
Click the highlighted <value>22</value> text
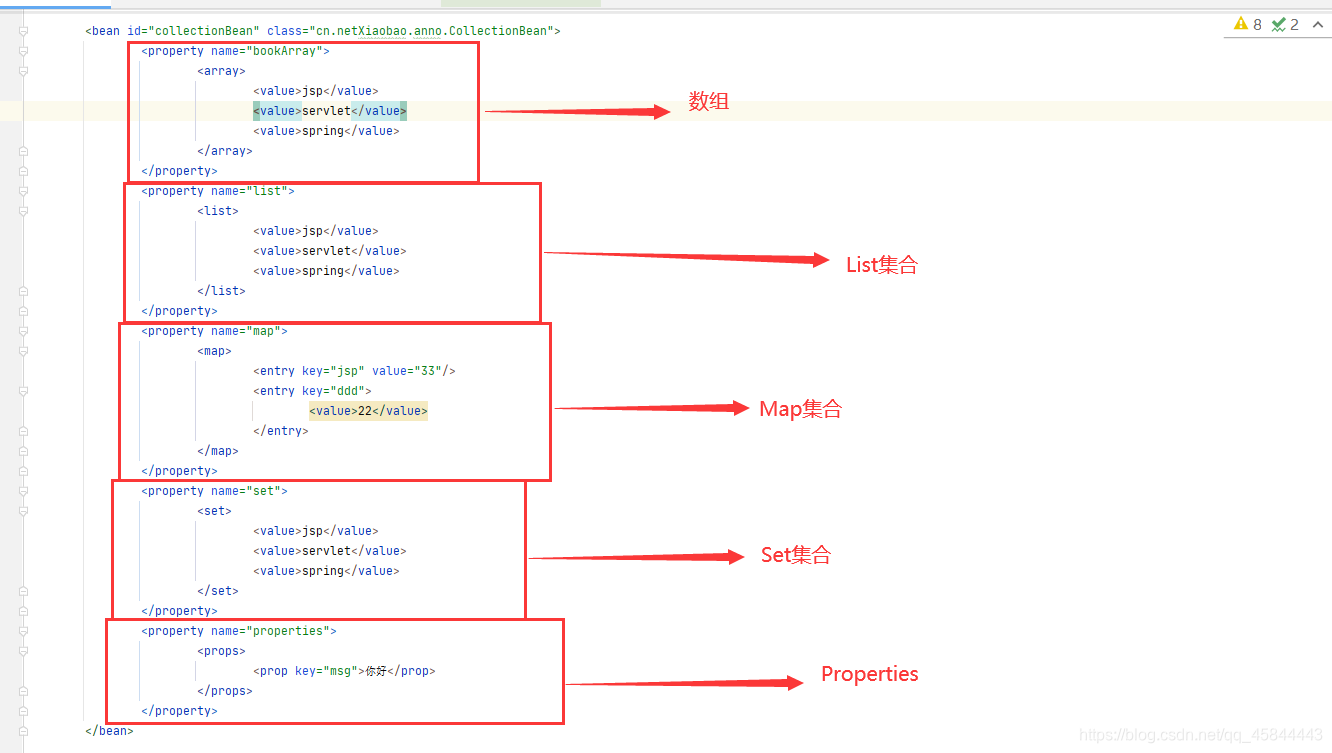(368, 411)
